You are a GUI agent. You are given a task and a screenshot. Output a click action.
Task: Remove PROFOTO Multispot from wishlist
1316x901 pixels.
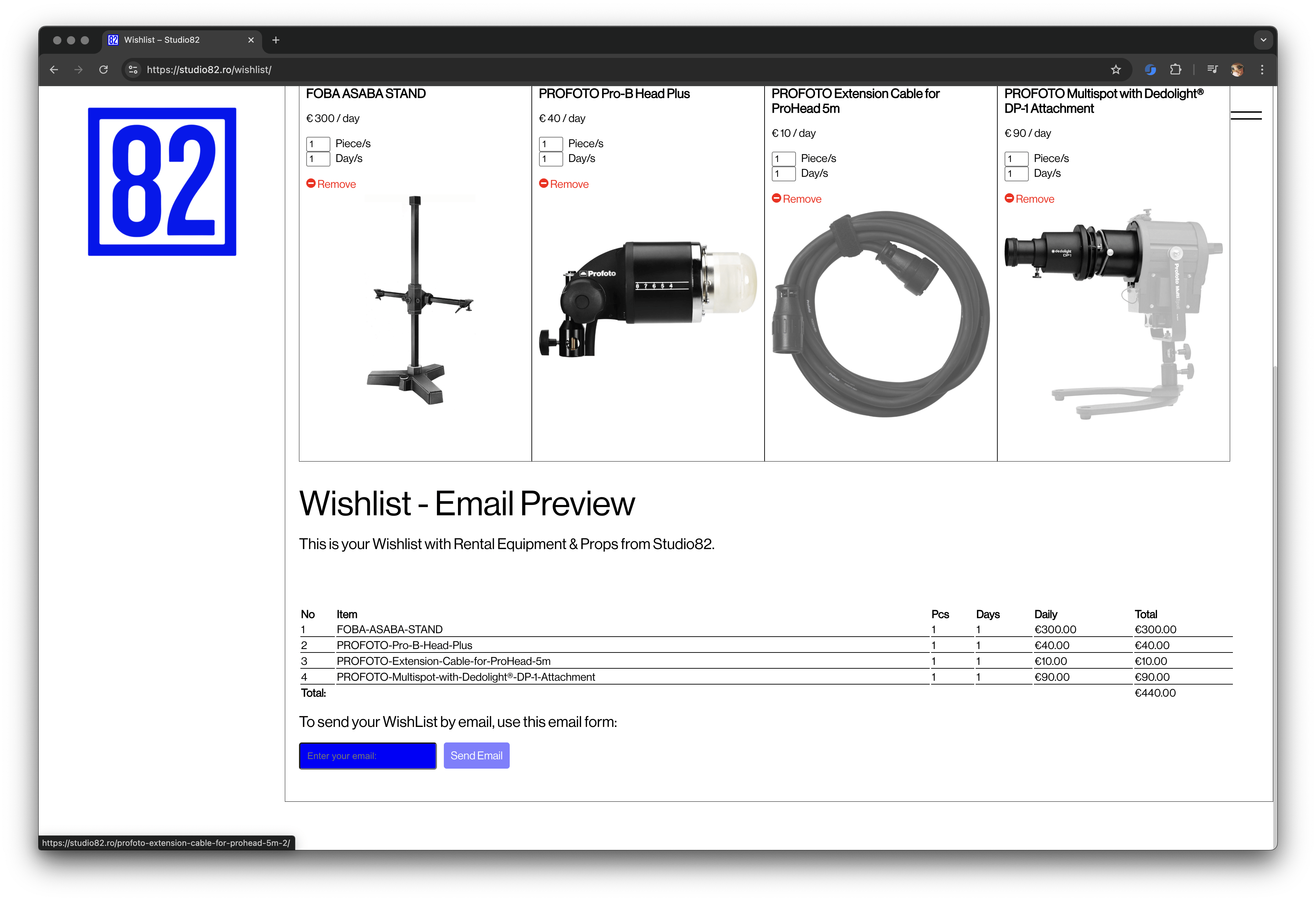pyautogui.click(x=1029, y=199)
